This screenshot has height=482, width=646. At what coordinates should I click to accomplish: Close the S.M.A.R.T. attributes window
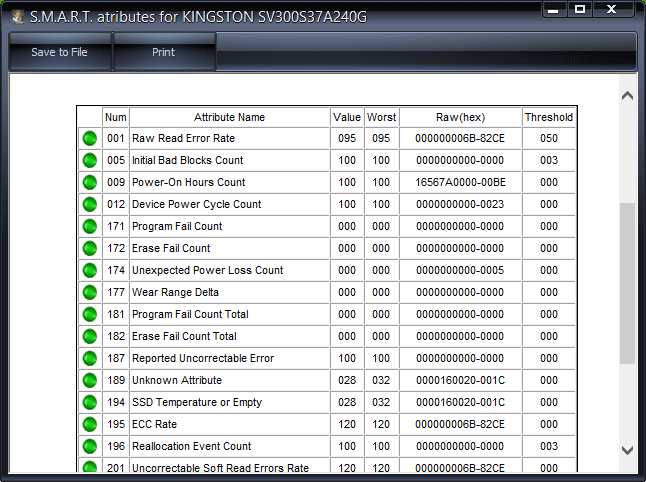[x=612, y=9]
